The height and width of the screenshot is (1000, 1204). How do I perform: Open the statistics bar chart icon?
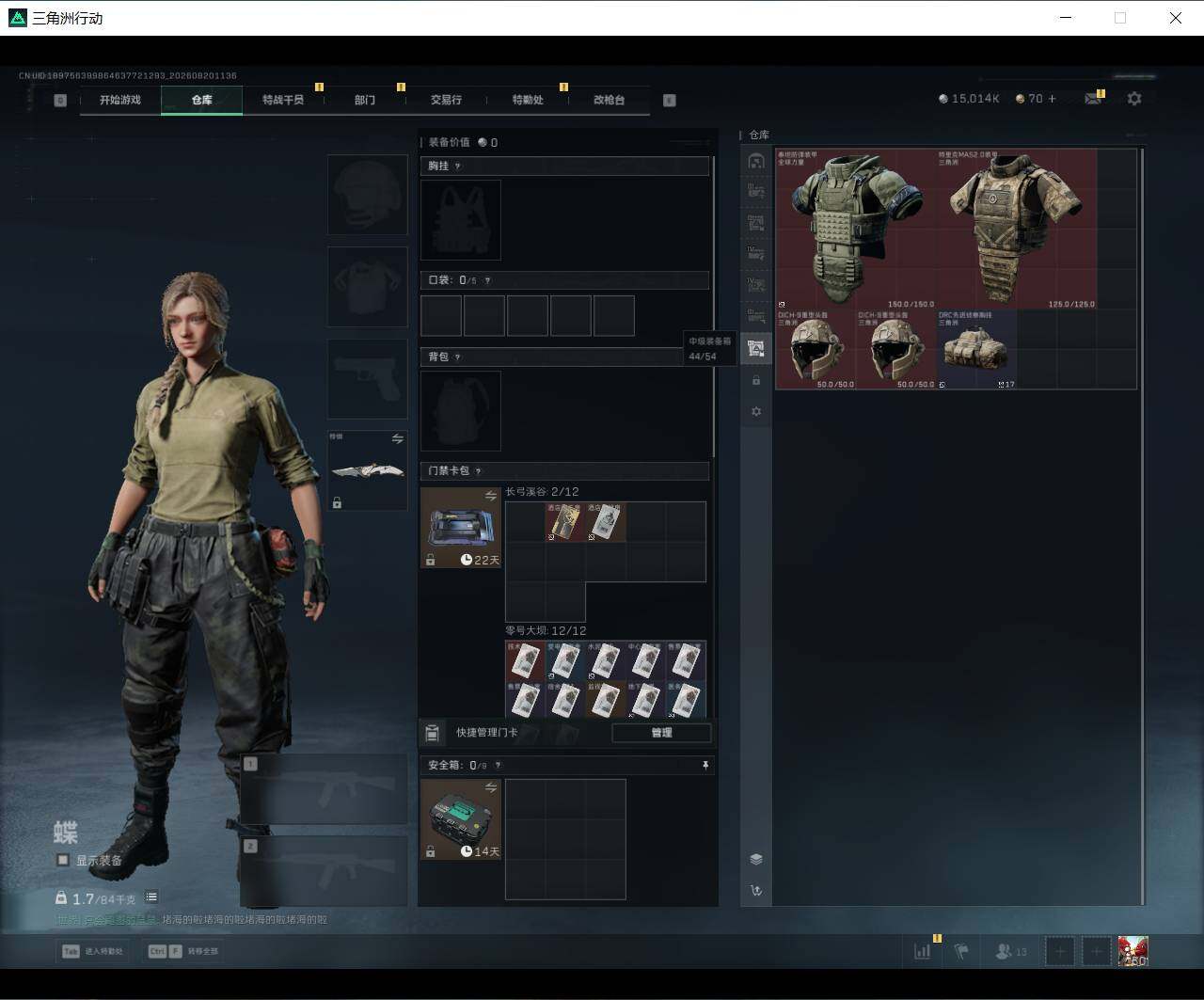coord(922,951)
